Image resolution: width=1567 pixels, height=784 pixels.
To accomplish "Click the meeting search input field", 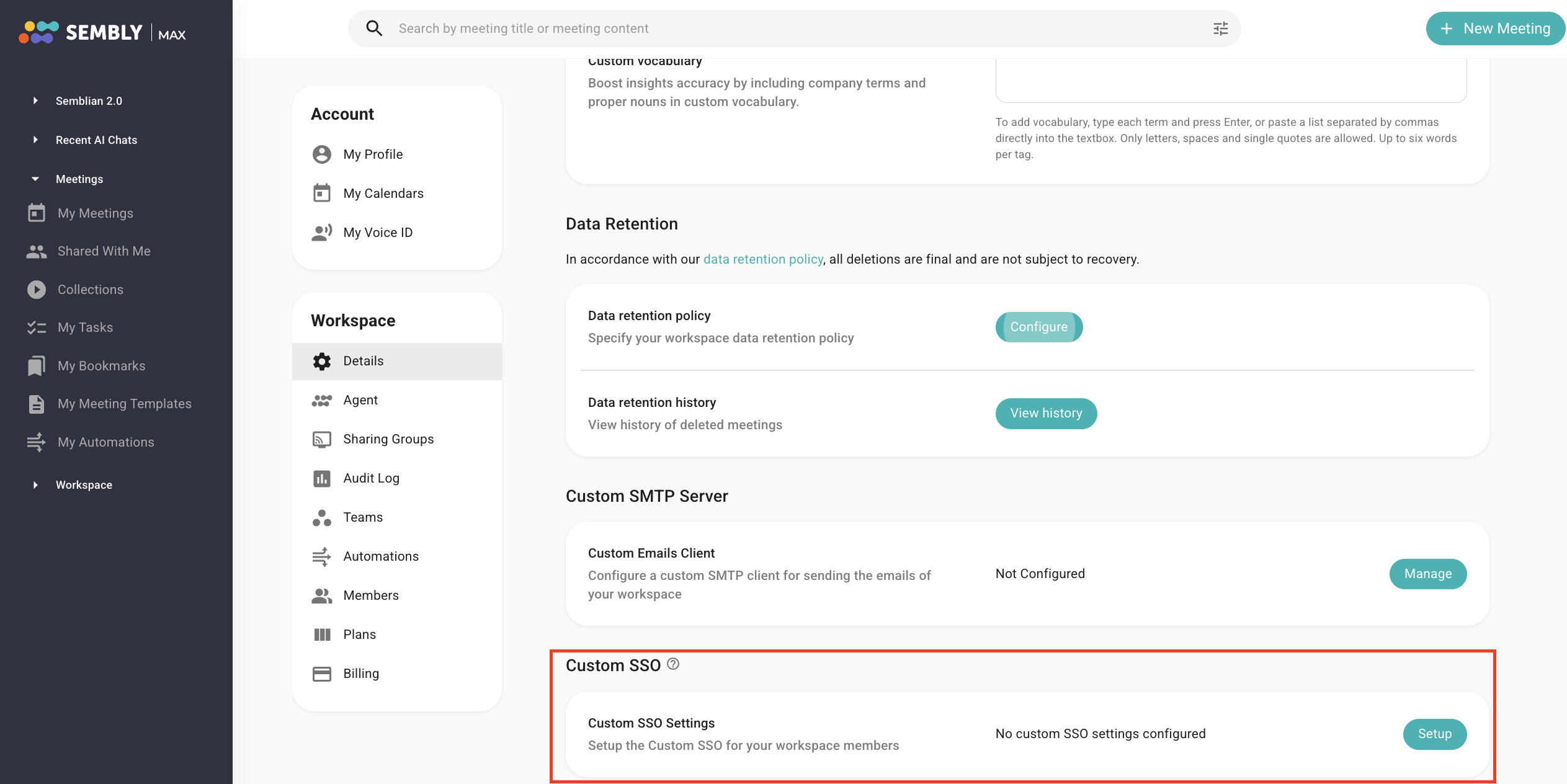I will coord(794,29).
